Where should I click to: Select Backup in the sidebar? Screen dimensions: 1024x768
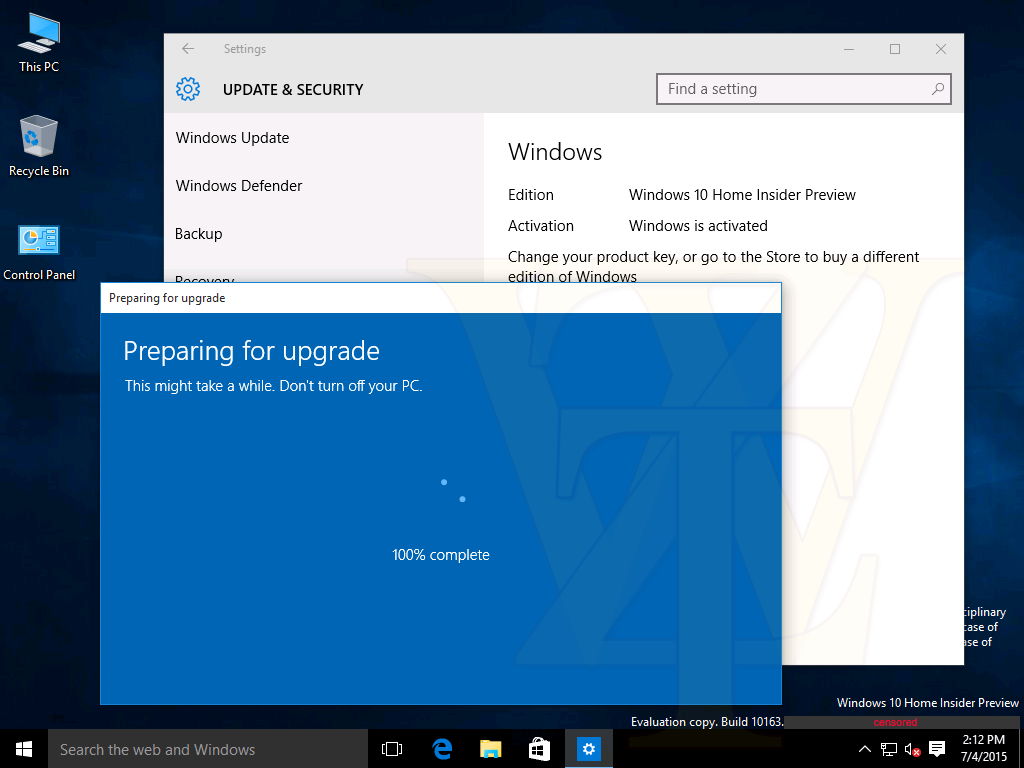pyautogui.click(x=199, y=234)
